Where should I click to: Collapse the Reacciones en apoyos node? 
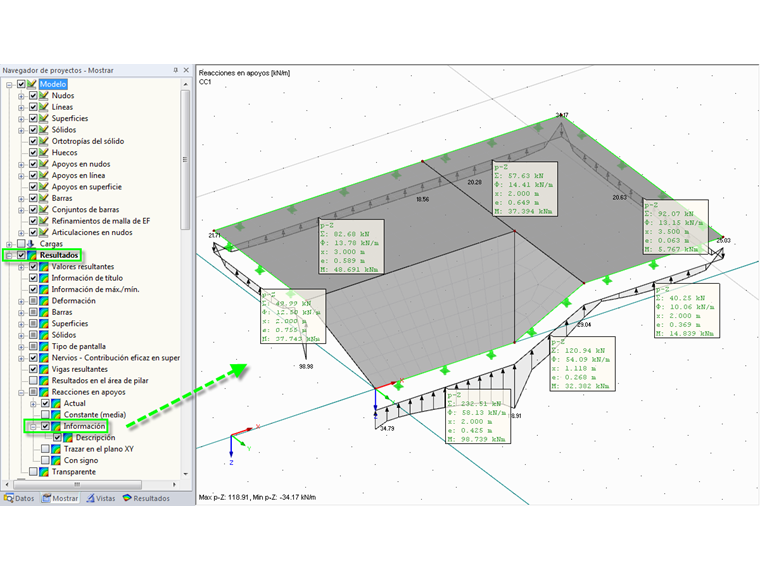coord(21,393)
